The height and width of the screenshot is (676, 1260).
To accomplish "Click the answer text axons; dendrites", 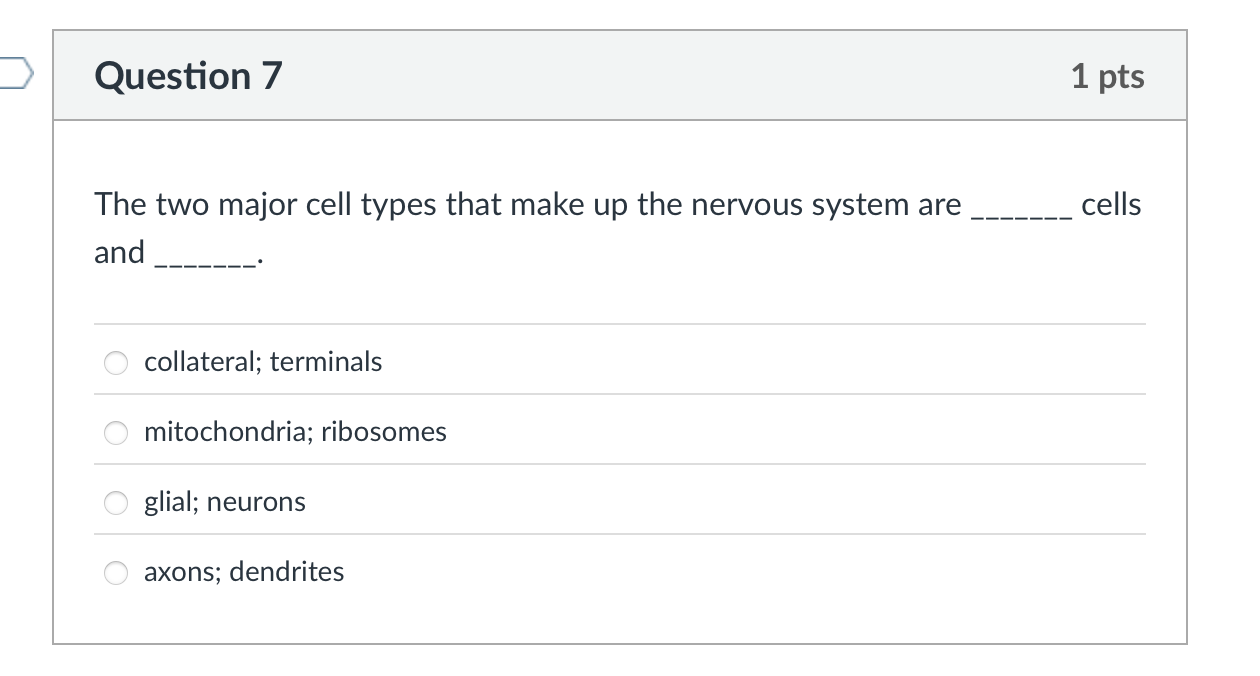I will 244,572.
